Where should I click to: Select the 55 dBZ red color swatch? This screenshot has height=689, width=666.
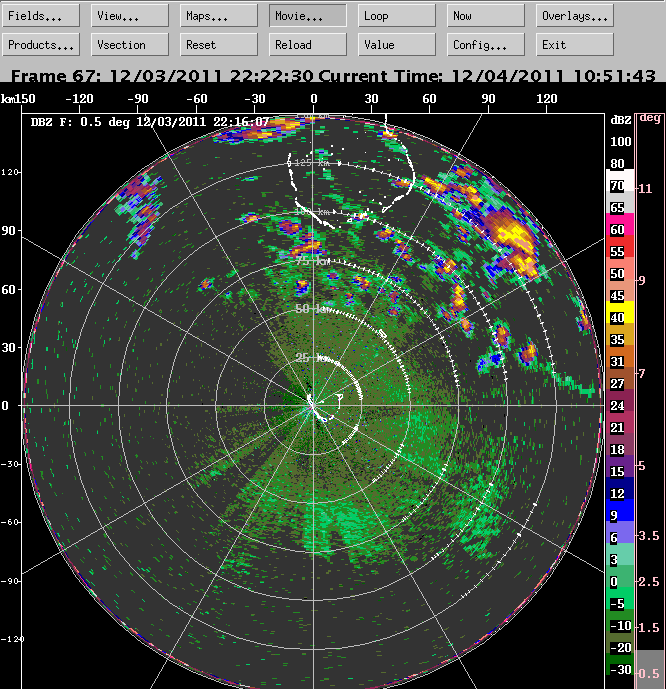click(620, 246)
